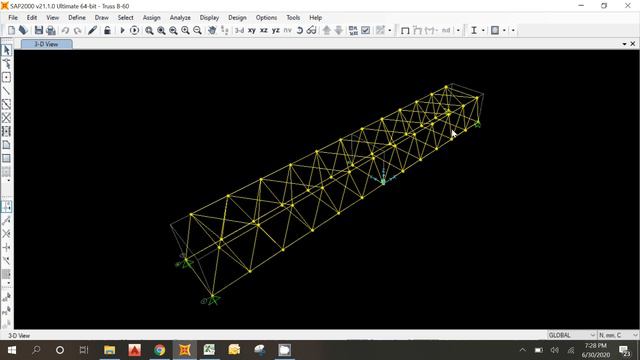The image size is (640, 360).
Task: Click the I-section steel design icon
Action: 473,30
